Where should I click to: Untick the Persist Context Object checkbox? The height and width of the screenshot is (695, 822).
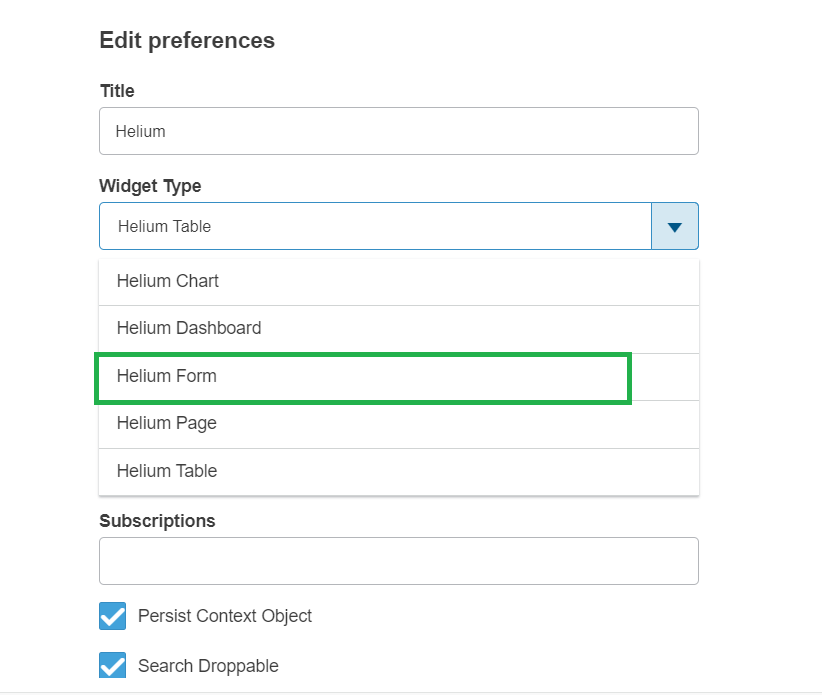pos(113,616)
